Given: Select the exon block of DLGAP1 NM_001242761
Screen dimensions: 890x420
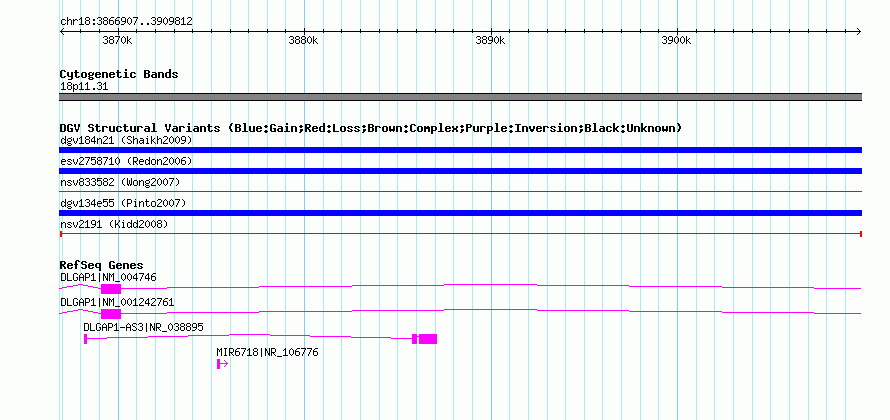Looking at the screenshot, I should pyautogui.click(x=111, y=314).
